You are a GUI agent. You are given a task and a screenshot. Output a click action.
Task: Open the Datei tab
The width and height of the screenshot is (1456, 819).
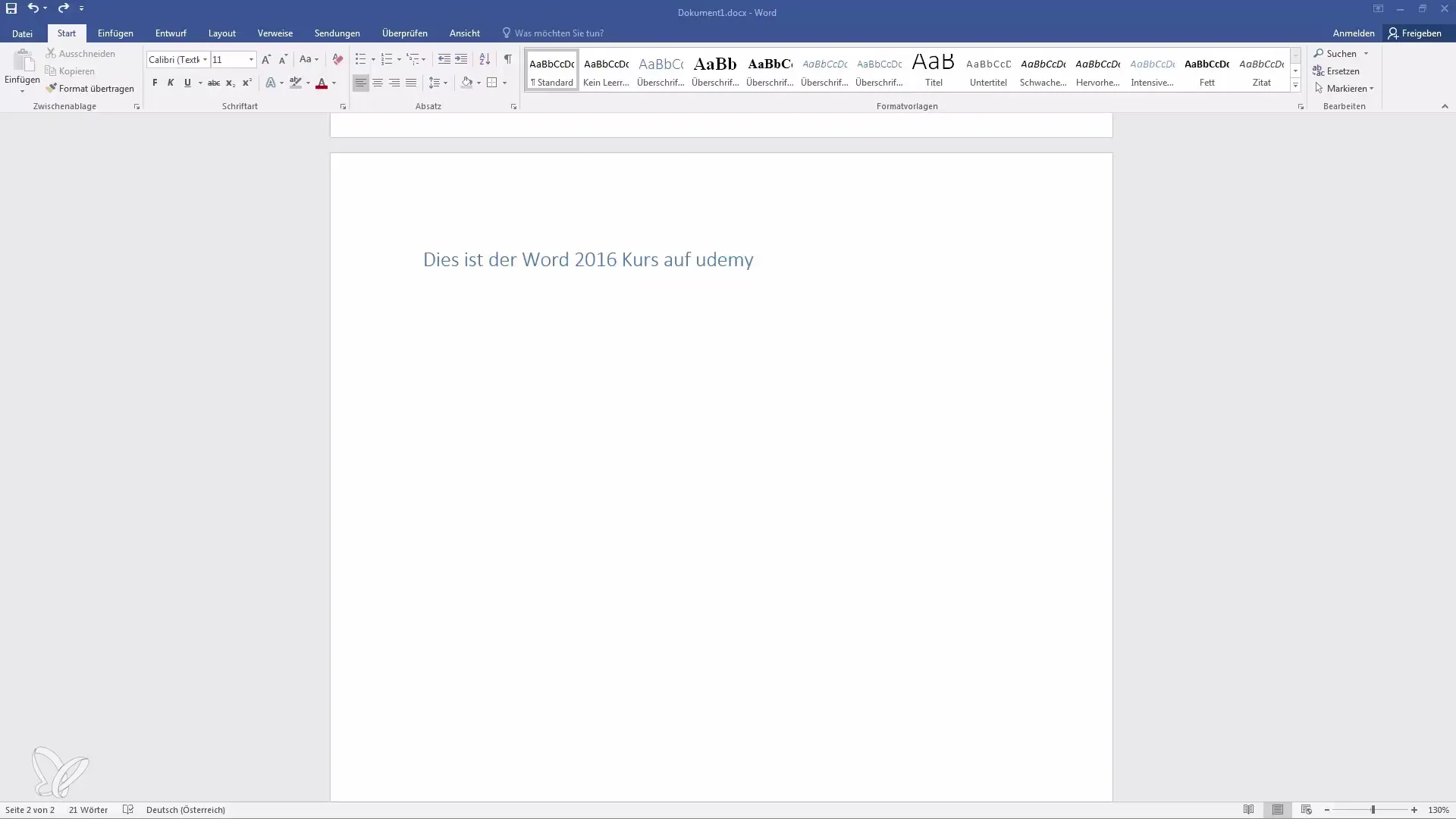22,33
